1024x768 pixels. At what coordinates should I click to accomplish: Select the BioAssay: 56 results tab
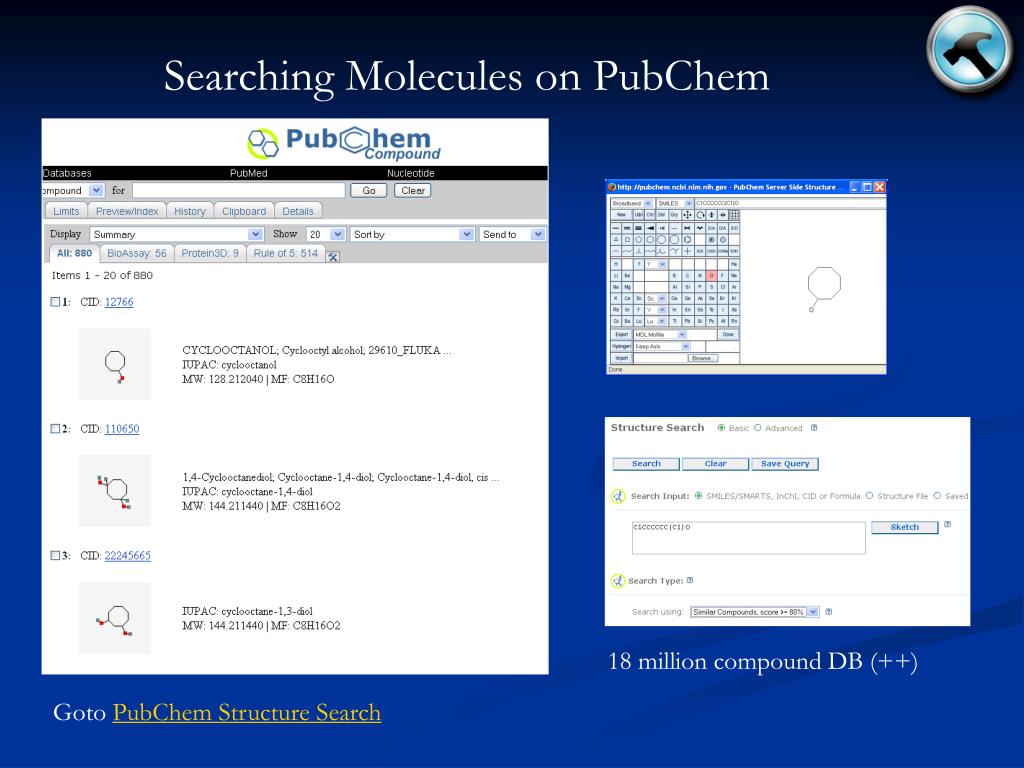coord(136,253)
